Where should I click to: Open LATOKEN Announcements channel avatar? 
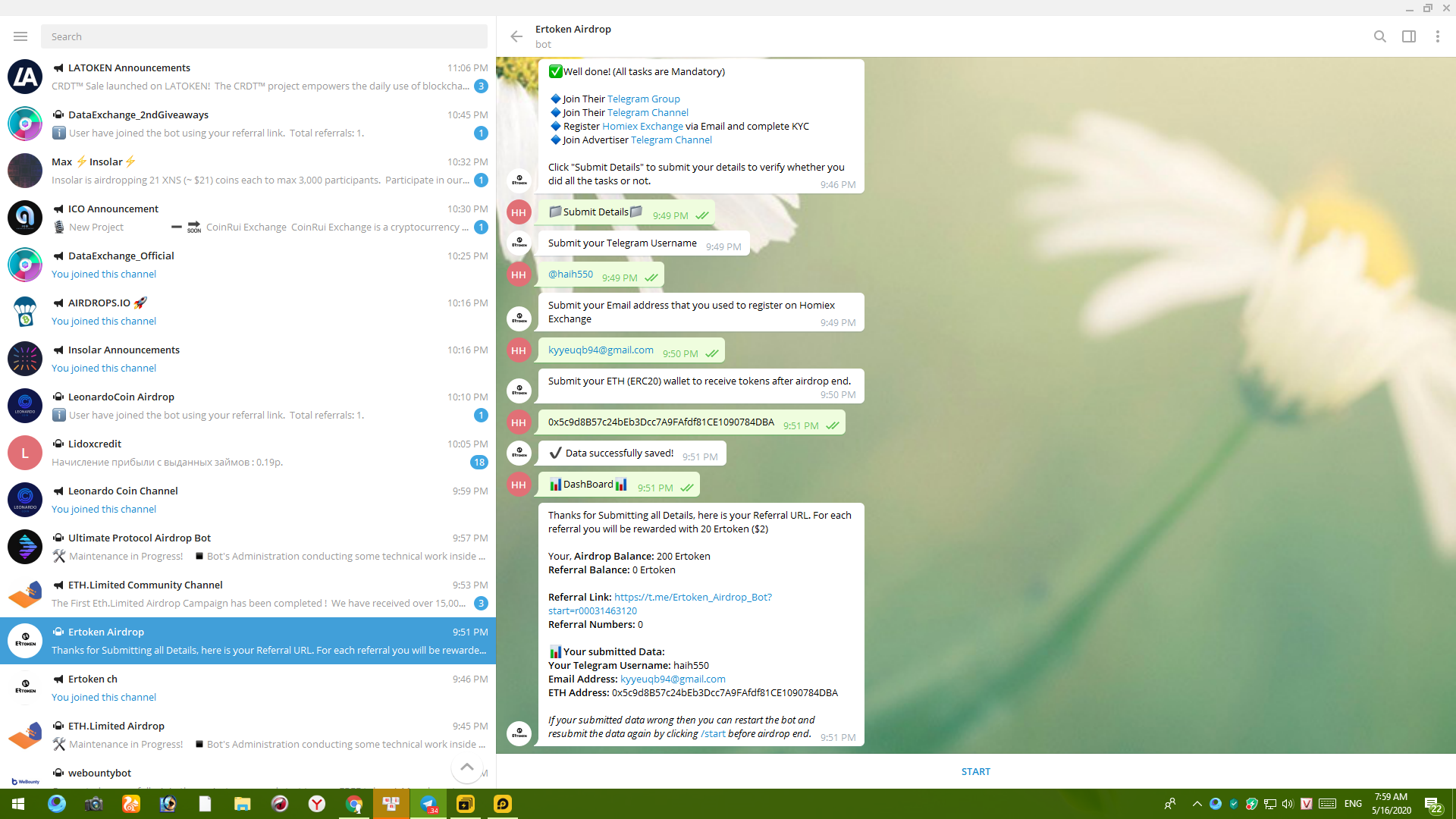coord(25,77)
